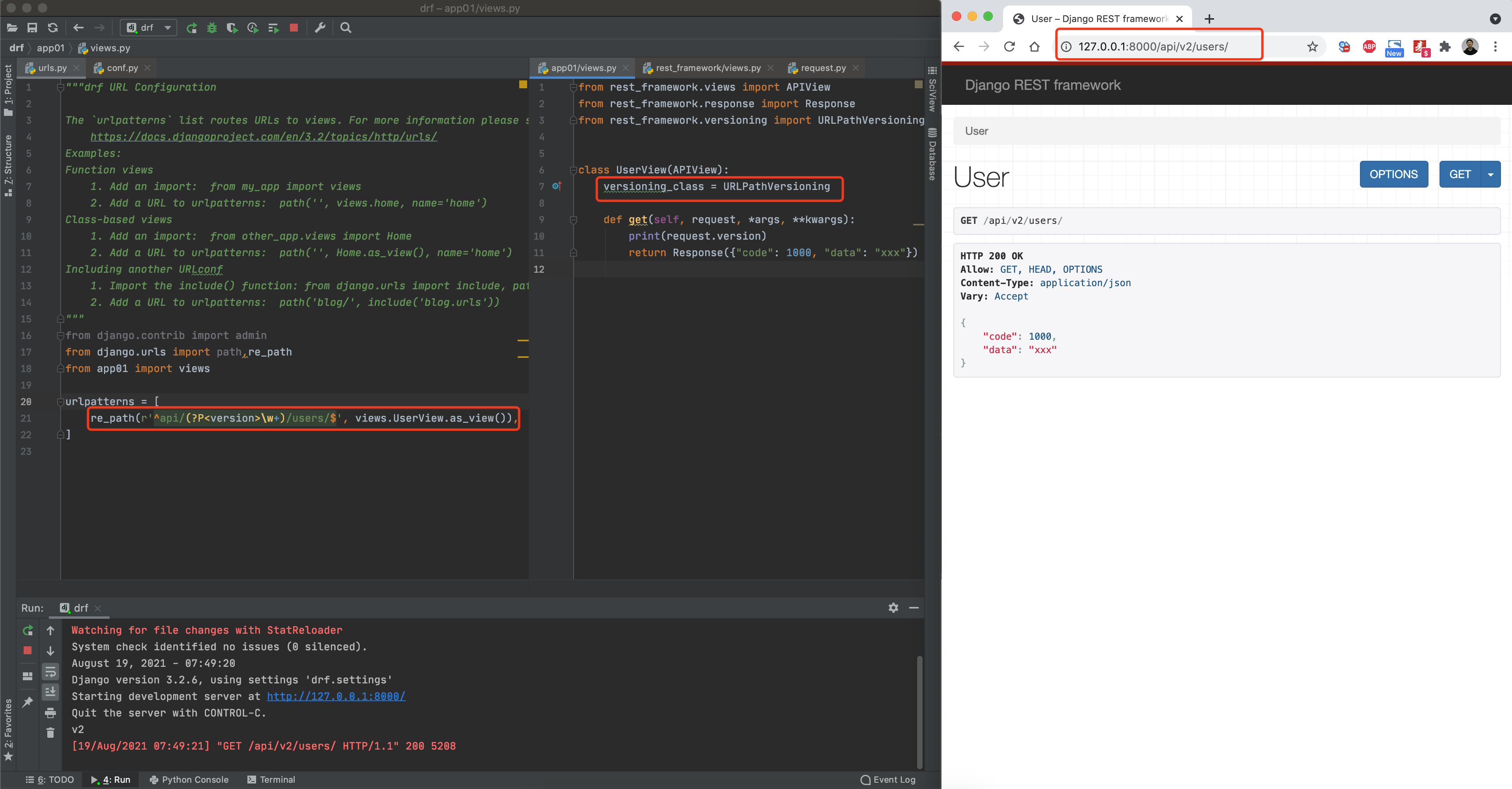Click the red Stop button in top toolbar
Viewport: 1512px width, 789px height.
pos(294,28)
